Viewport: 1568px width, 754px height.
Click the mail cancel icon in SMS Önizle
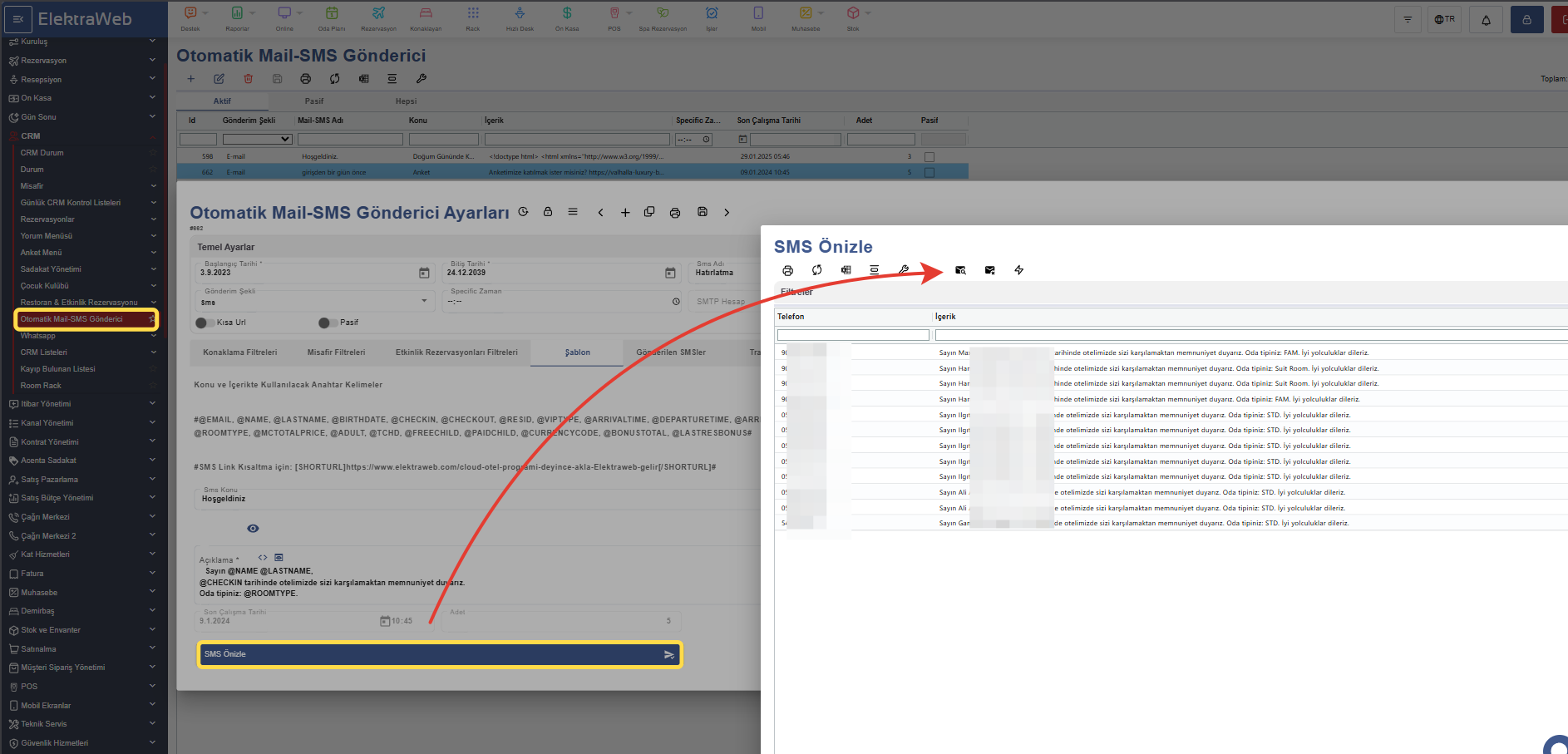(989, 270)
